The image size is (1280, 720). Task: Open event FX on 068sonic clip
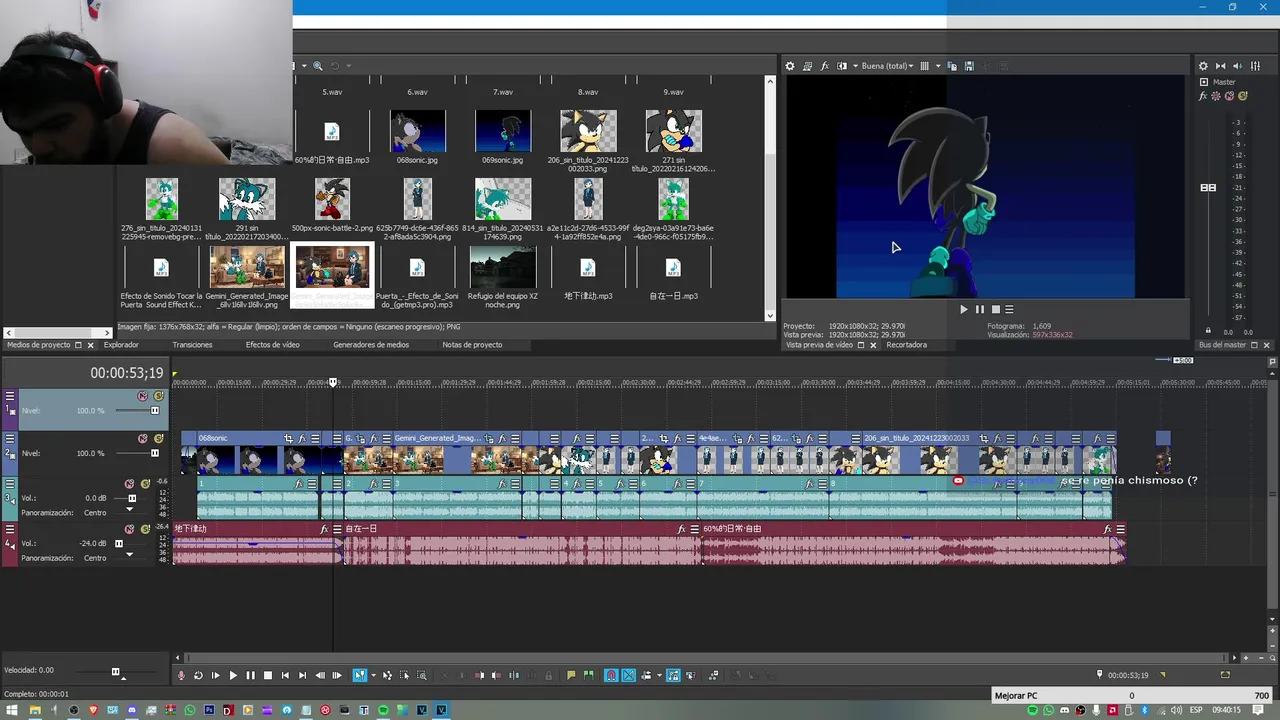pyautogui.click(x=302, y=439)
